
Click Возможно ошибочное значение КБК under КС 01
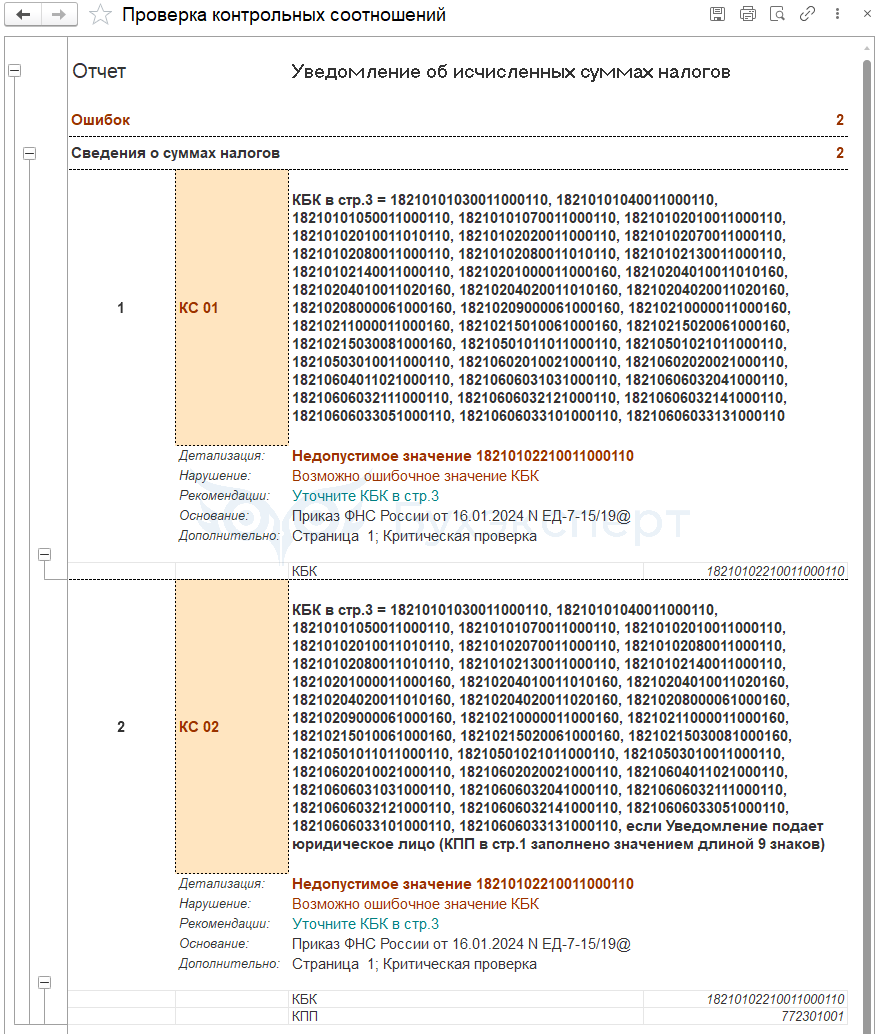(416, 476)
